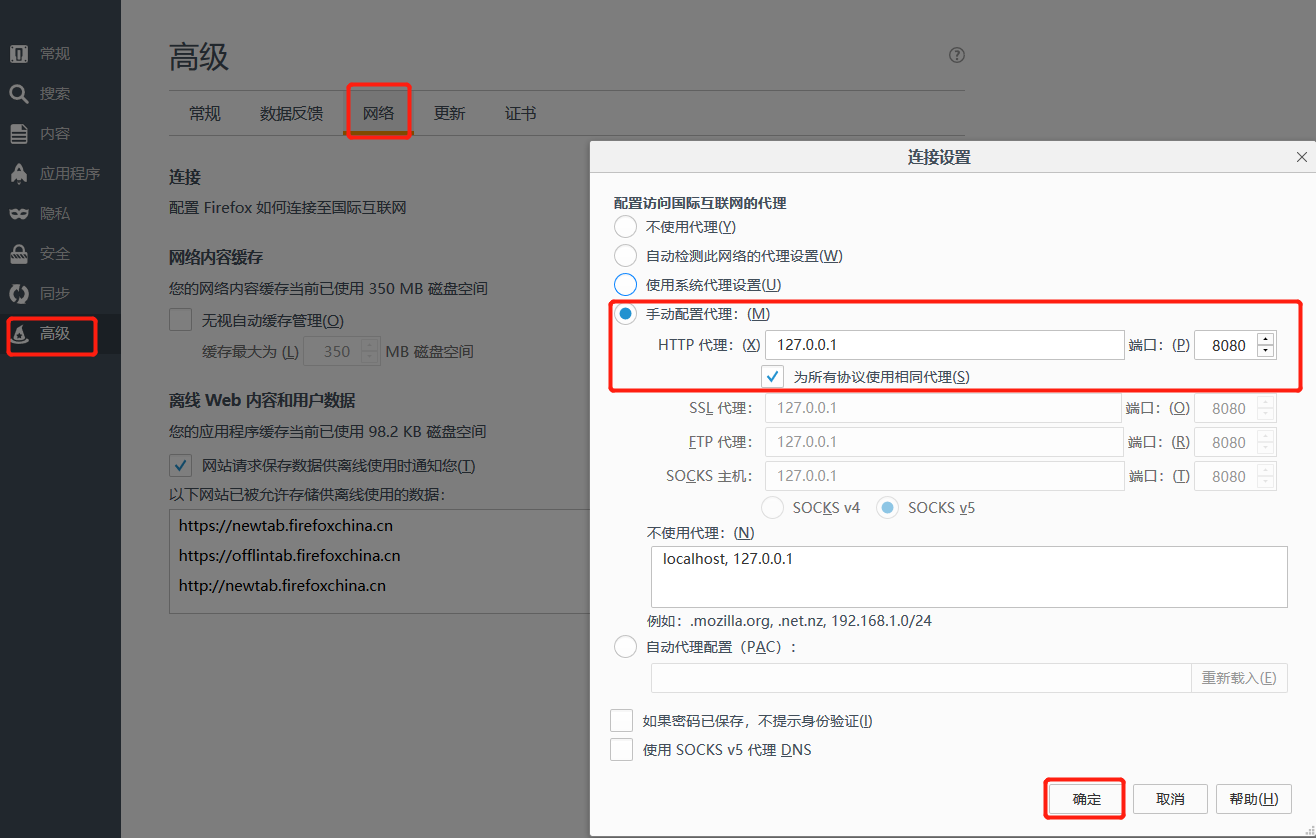Switch to the 常规 tab in 高级

[205, 113]
